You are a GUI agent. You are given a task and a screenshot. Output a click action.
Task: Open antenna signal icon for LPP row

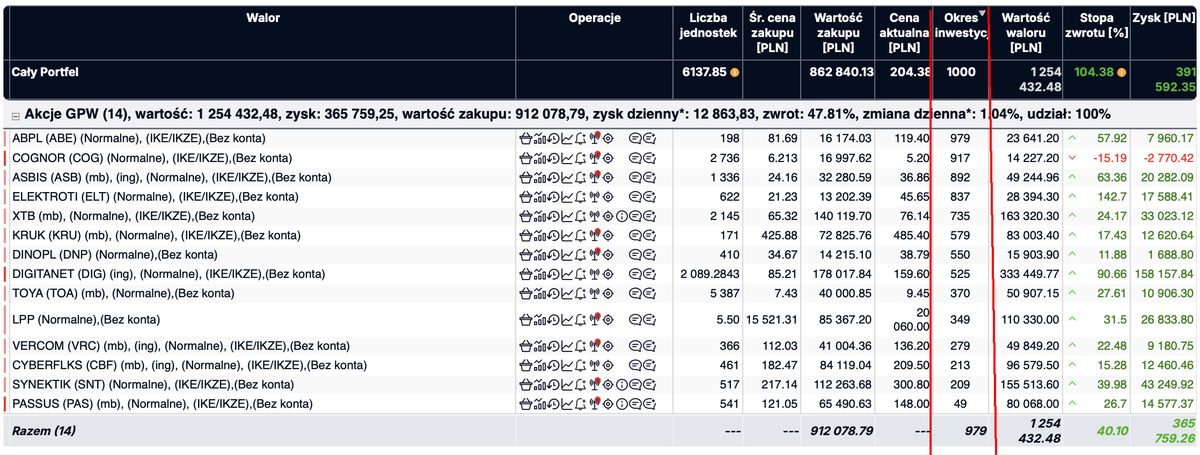pyautogui.click(x=594, y=319)
